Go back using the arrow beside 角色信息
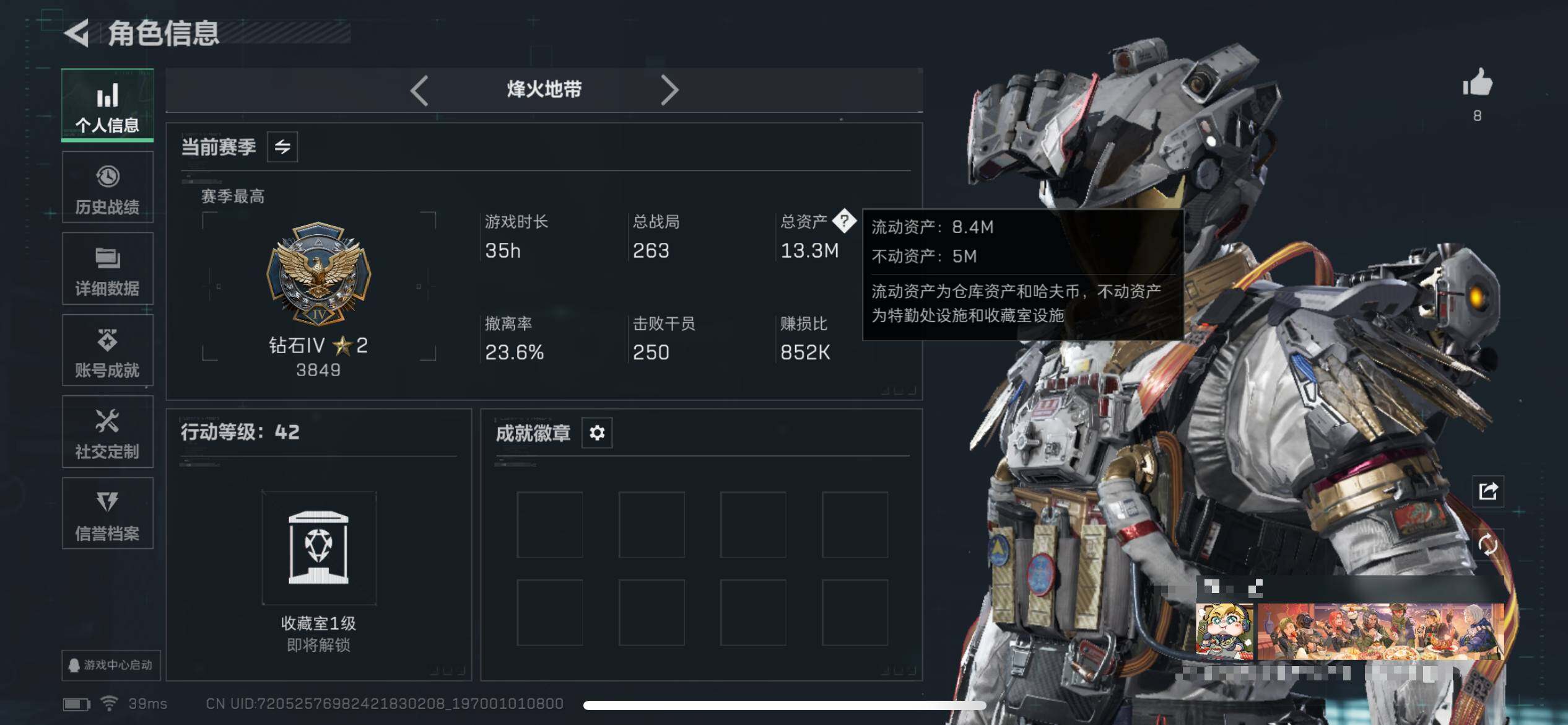This screenshot has height=725, width=1568. pos(77,33)
